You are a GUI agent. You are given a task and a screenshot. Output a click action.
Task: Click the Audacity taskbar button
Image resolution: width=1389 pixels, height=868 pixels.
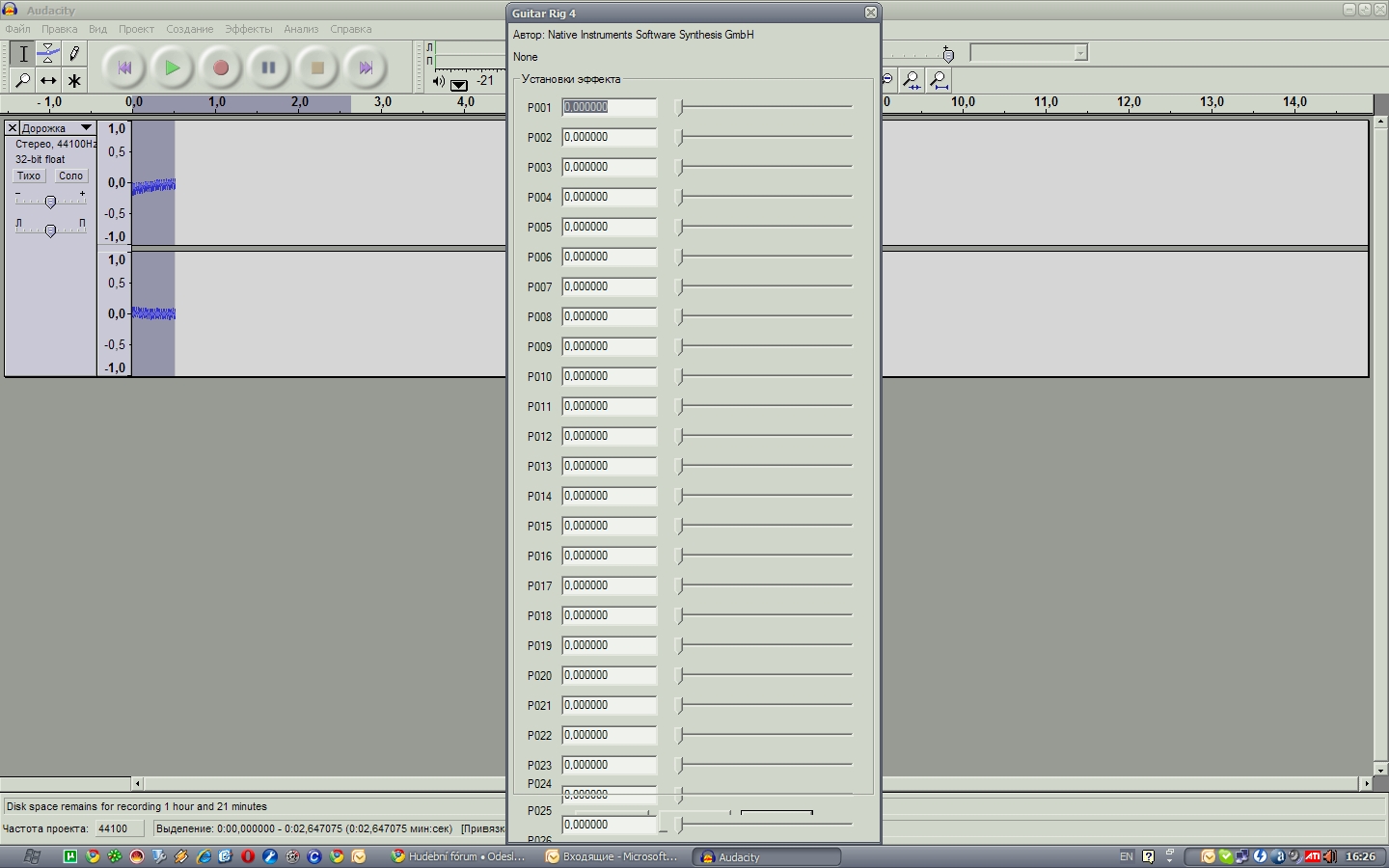(x=766, y=856)
